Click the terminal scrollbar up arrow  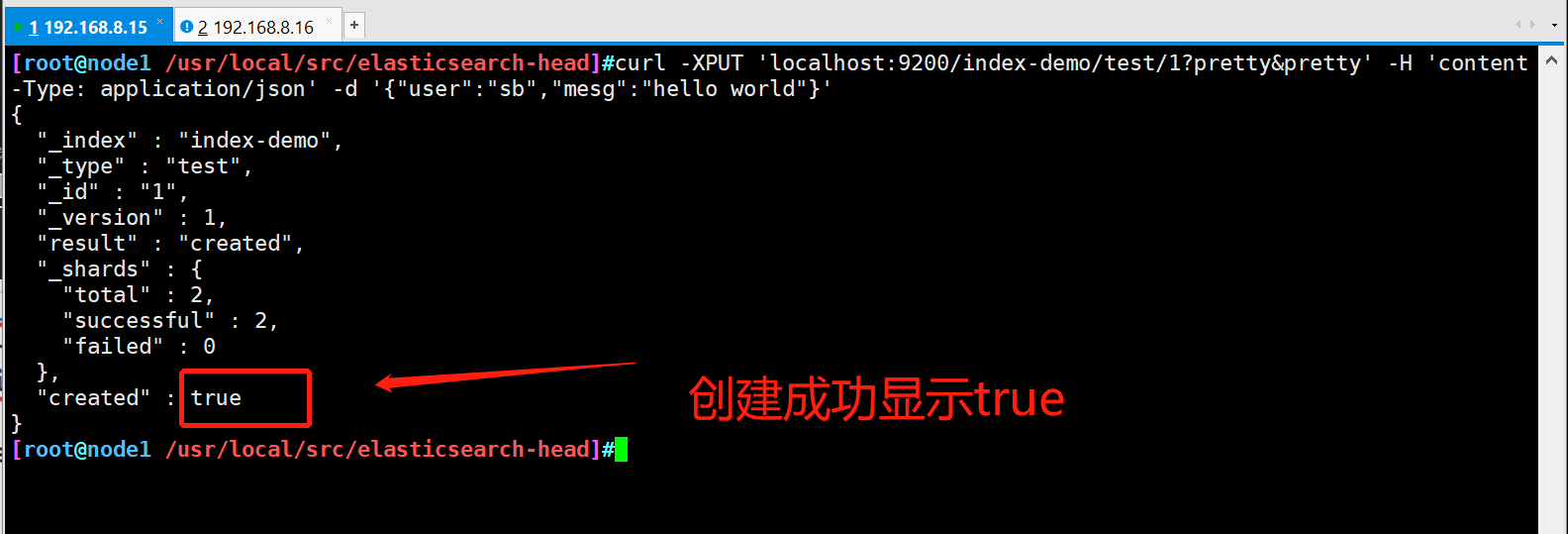click(1551, 60)
